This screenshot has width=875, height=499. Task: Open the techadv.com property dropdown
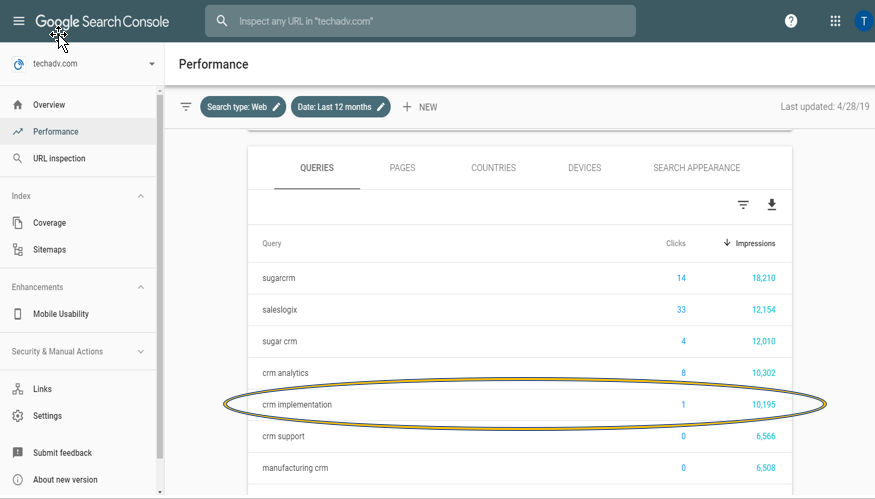(152, 64)
